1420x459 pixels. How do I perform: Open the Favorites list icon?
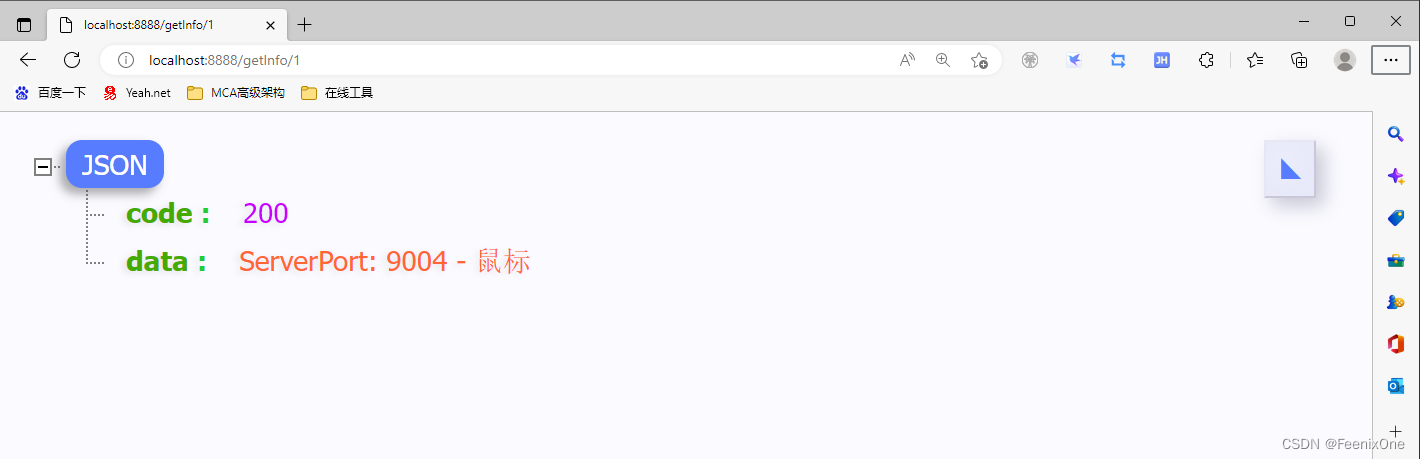click(x=1255, y=60)
